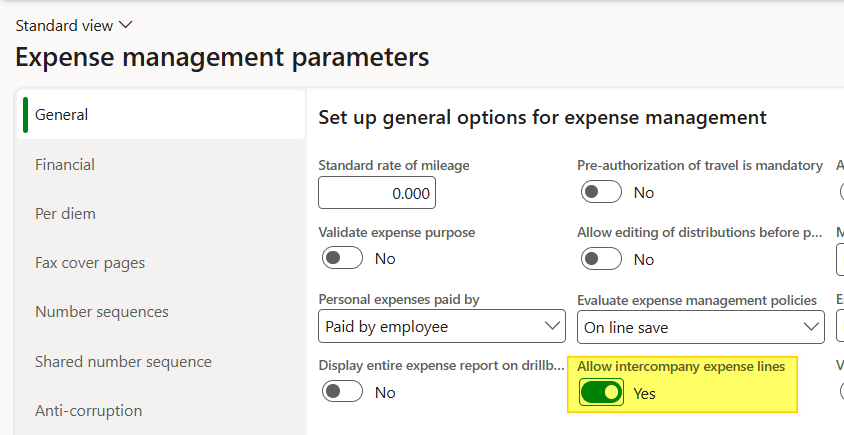Turn on Display entire expense report toggle

pyautogui.click(x=342, y=392)
